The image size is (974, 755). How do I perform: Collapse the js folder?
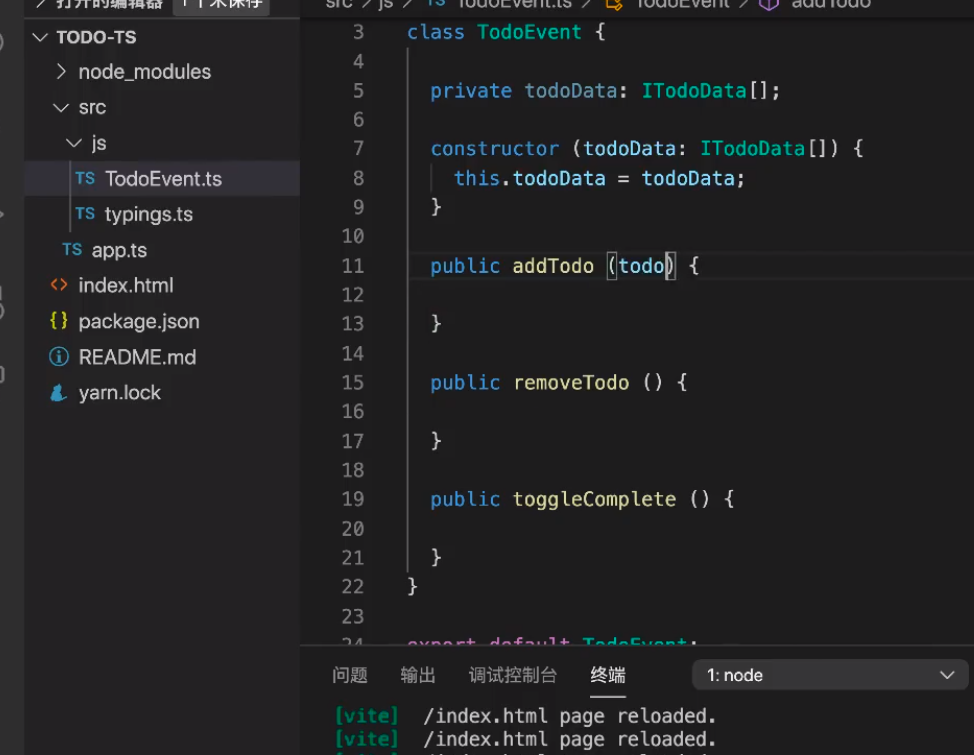75,142
